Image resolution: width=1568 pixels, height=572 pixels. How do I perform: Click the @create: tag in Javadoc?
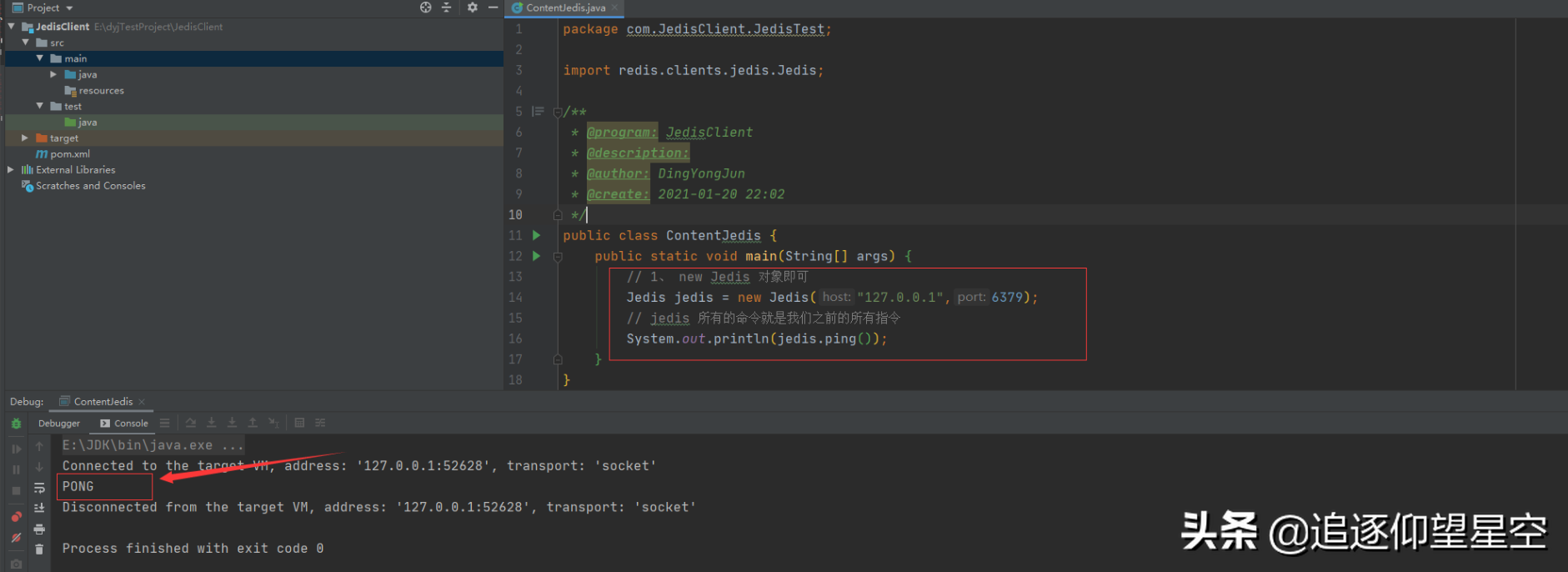pos(618,194)
